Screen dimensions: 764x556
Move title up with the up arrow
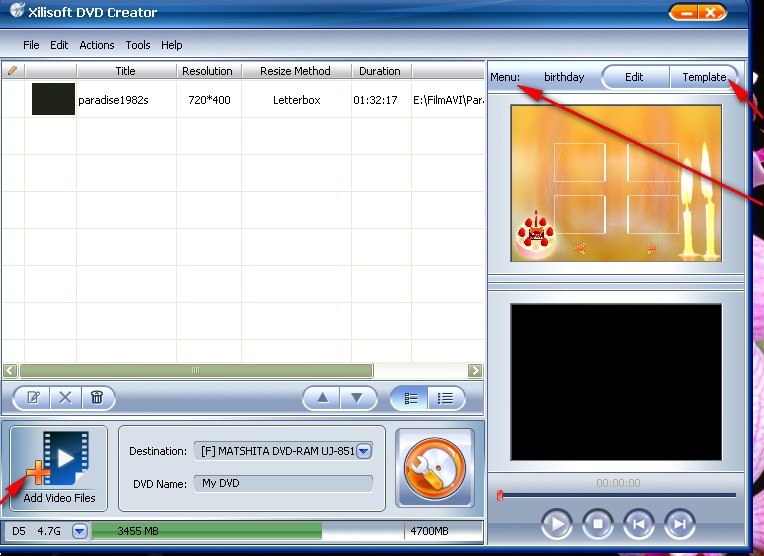click(x=322, y=398)
